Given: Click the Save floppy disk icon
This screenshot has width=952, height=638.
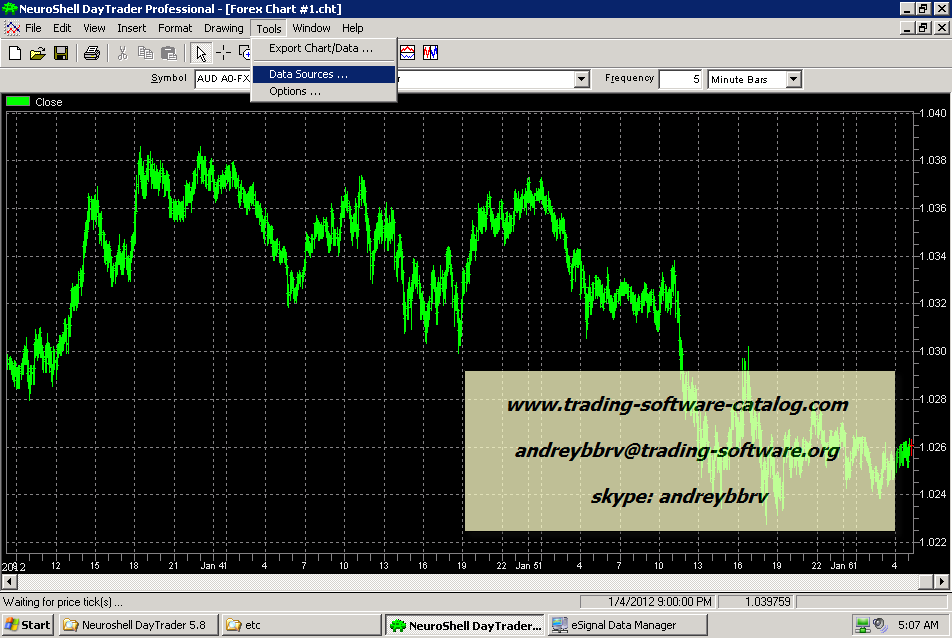Looking at the screenshot, I should (x=61, y=53).
